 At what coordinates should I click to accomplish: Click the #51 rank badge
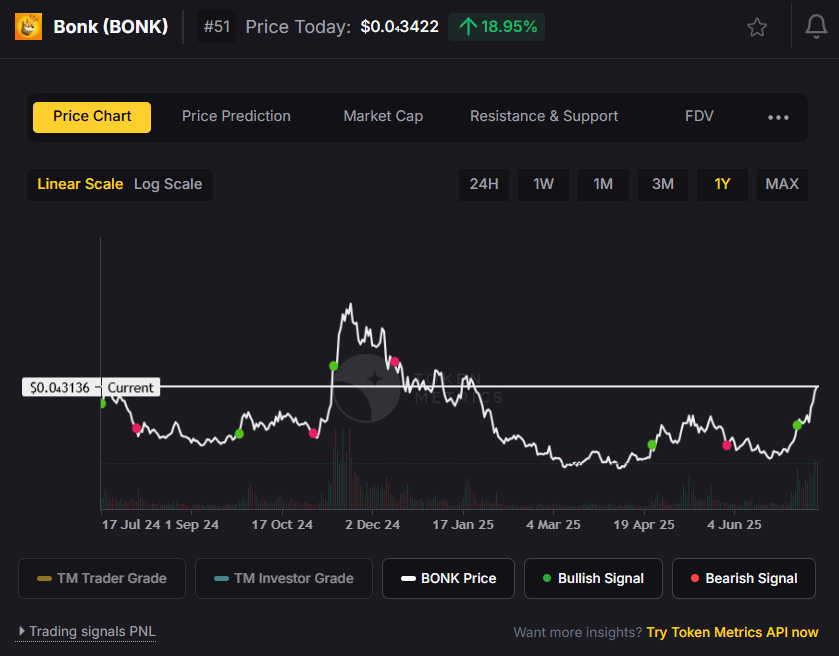[x=217, y=27]
